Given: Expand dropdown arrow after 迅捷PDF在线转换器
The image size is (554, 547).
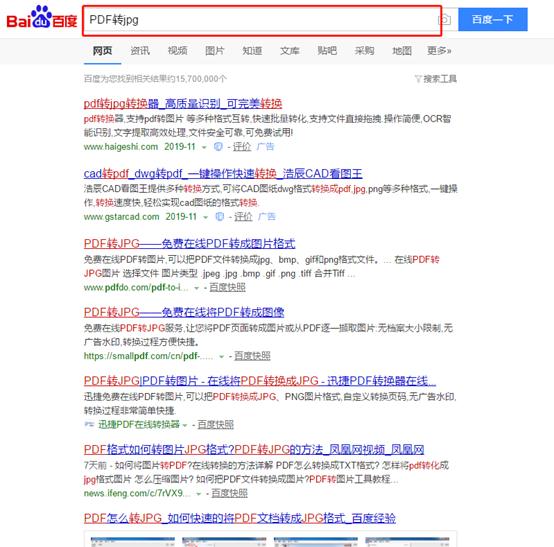Looking at the screenshot, I should 184,425.
